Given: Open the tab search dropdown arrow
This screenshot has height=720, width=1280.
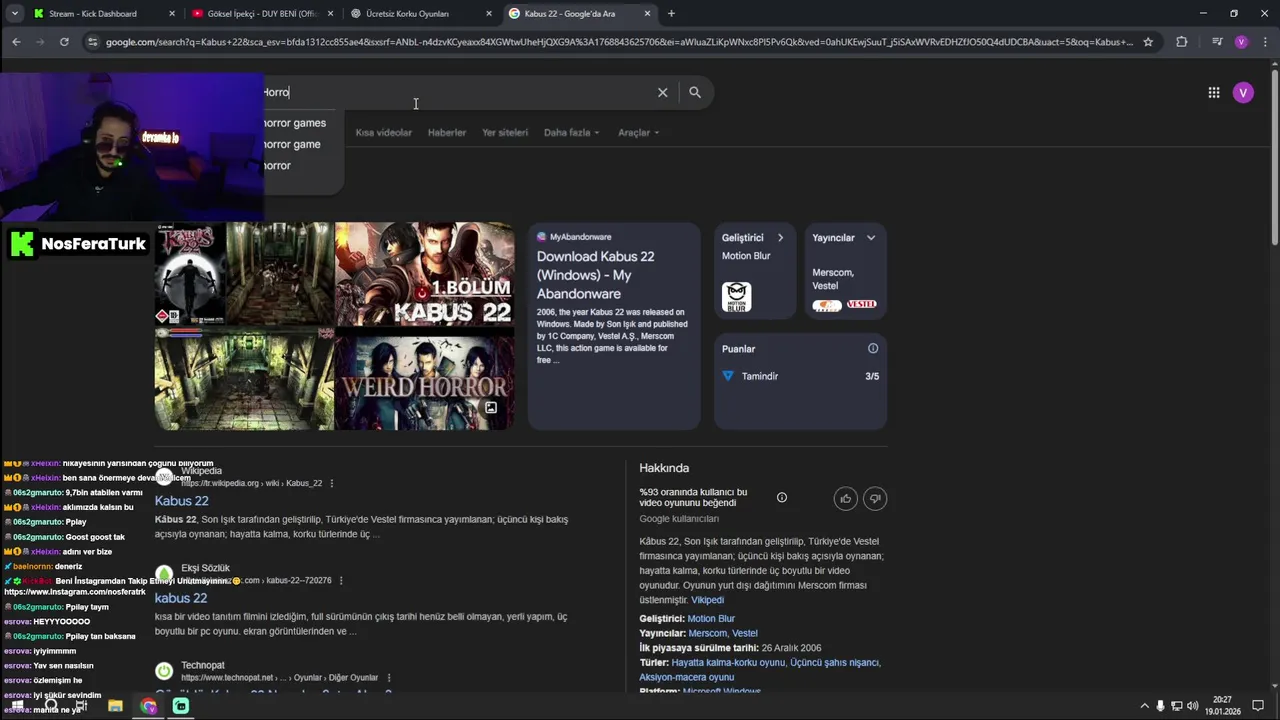Looking at the screenshot, I should coord(14,14).
